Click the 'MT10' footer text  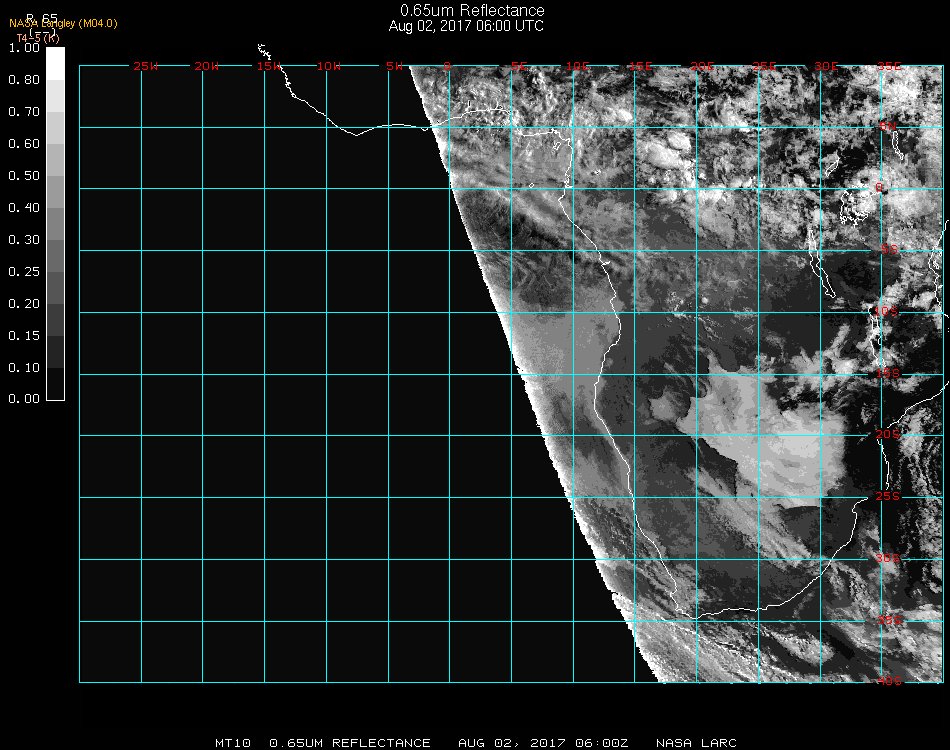[233, 743]
